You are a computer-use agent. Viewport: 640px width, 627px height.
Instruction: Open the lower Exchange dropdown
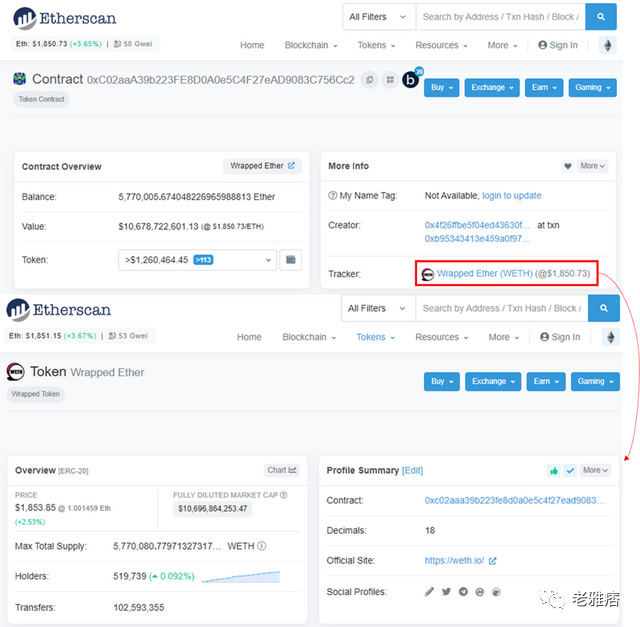point(493,381)
